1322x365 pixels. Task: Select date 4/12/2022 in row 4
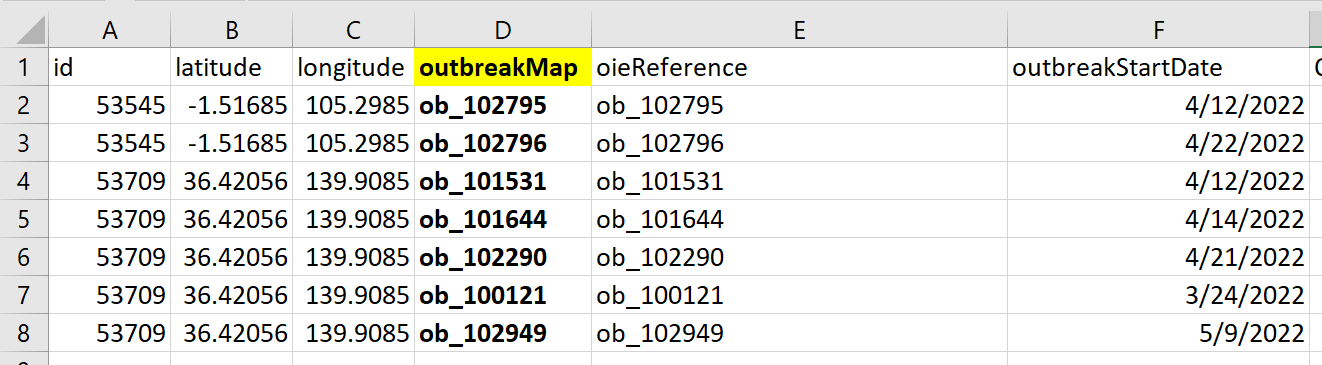[x=1158, y=181]
